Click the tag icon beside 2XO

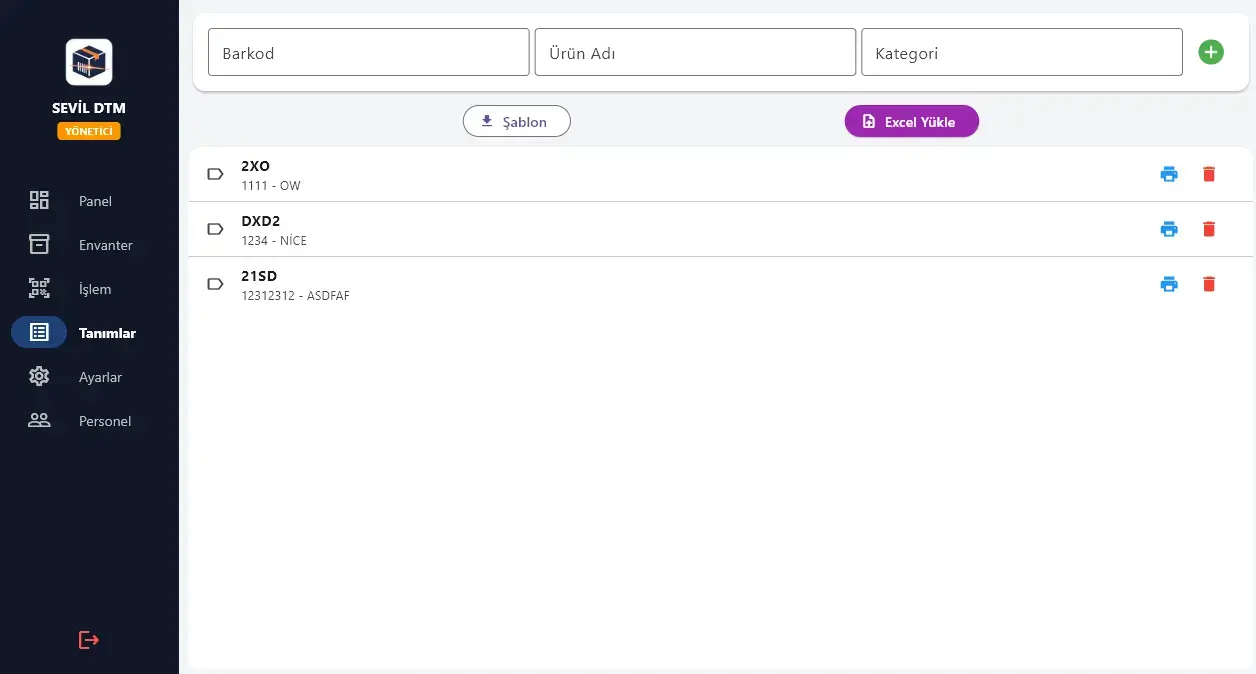[215, 174]
